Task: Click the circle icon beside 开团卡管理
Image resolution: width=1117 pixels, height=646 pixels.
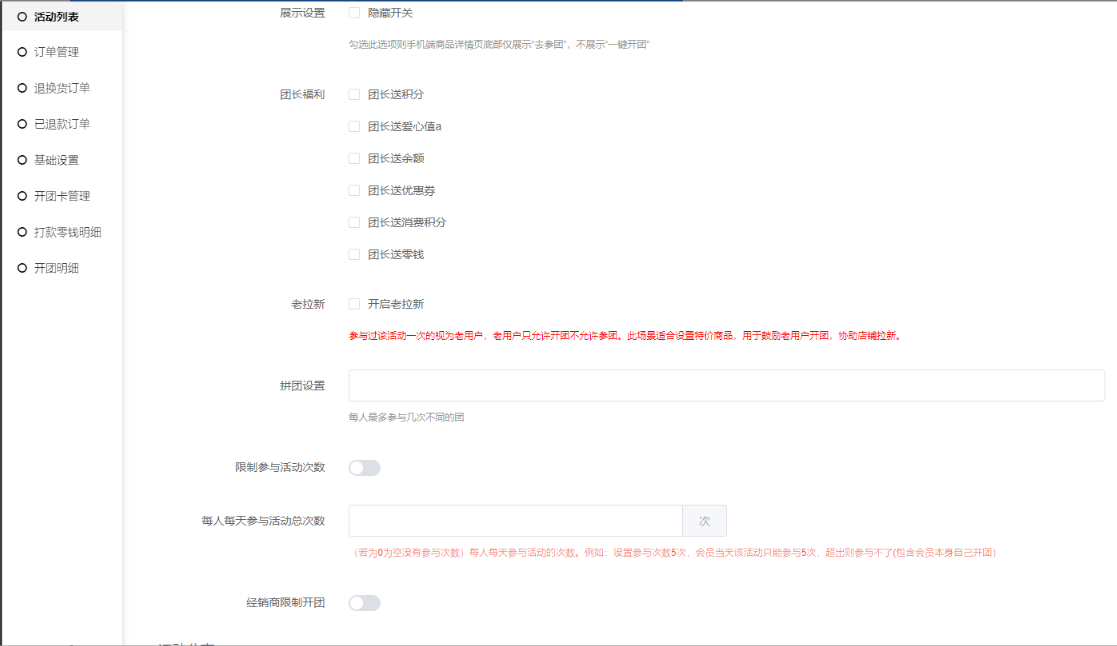Action: tap(22, 196)
